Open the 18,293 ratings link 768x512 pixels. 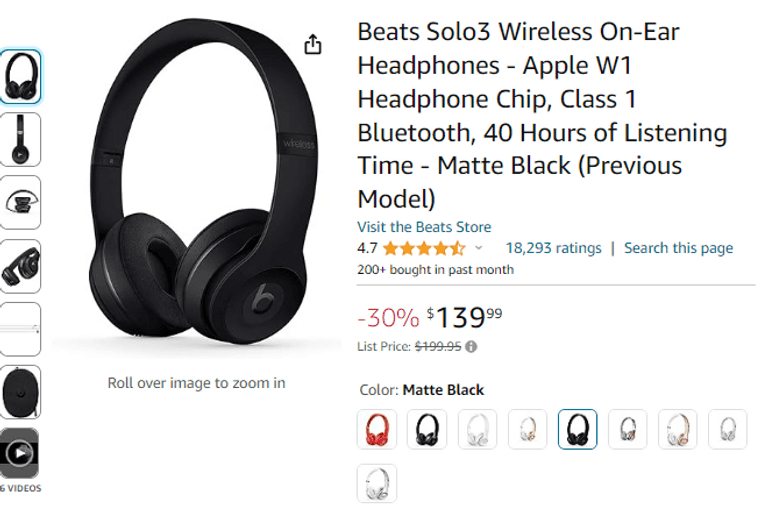pos(553,248)
